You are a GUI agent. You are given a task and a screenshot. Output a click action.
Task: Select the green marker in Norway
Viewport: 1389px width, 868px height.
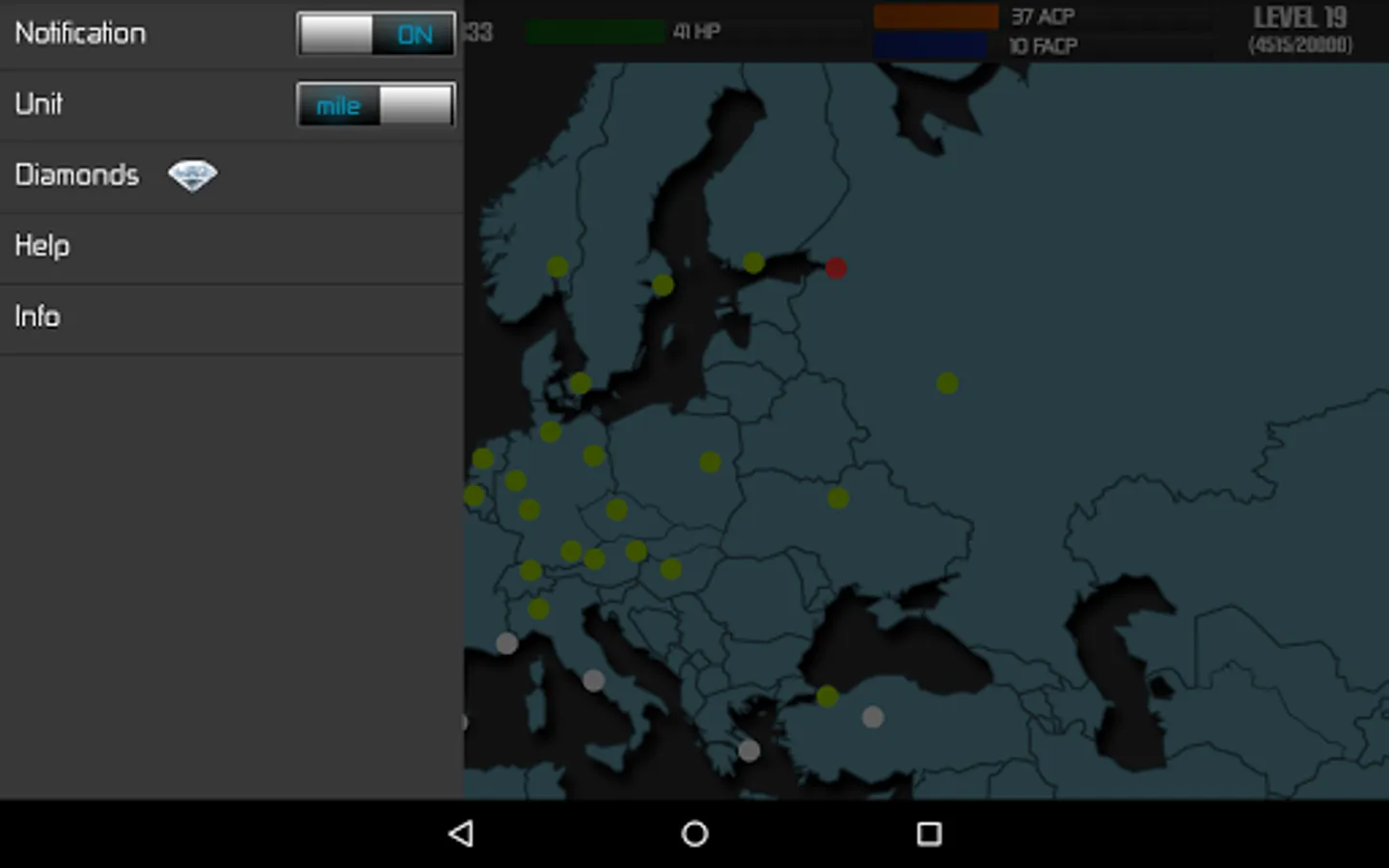558,266
